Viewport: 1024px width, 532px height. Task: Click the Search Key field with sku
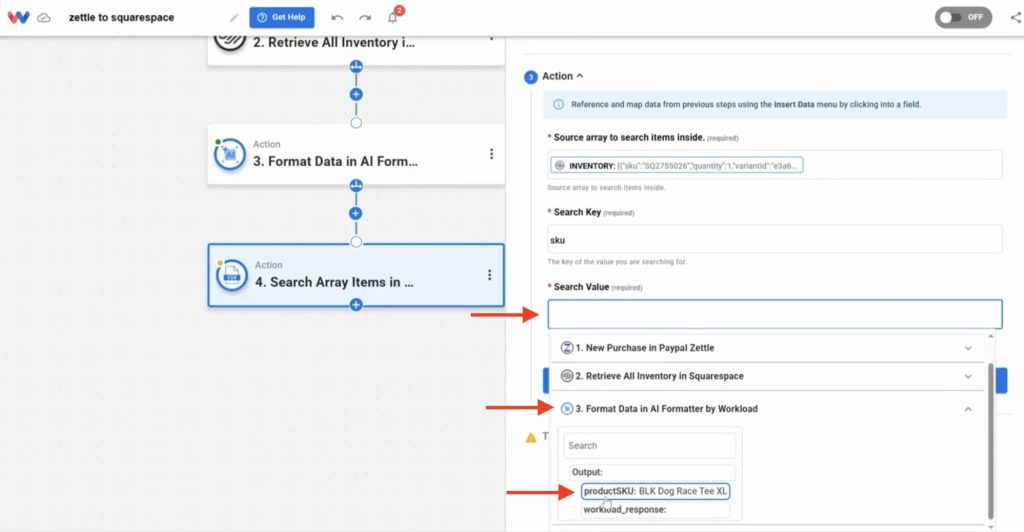(775, 240)
